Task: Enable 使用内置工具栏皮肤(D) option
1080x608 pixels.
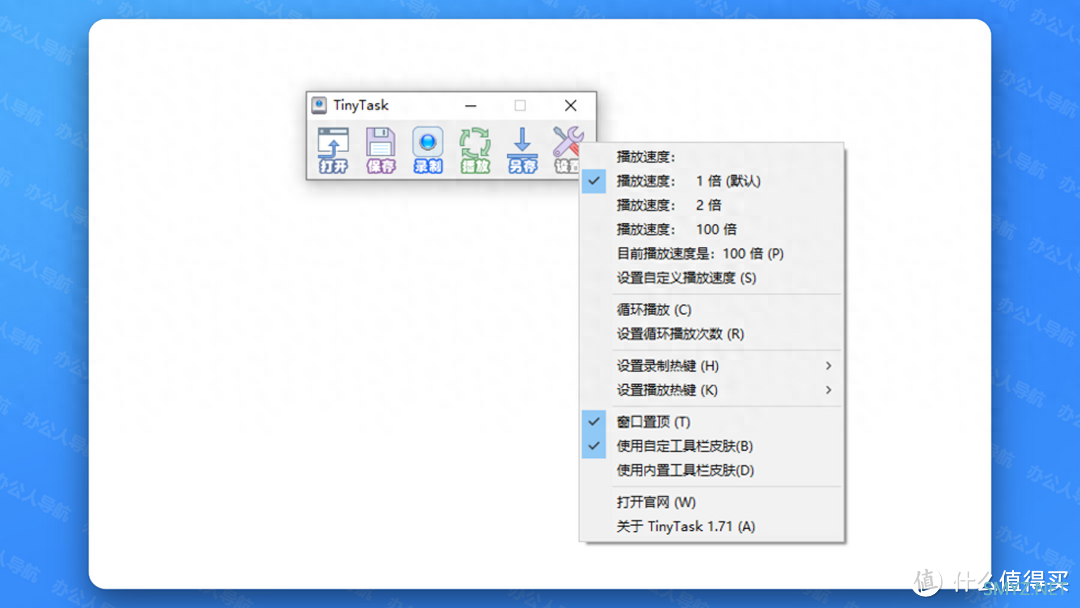Action: coord(712,470)
